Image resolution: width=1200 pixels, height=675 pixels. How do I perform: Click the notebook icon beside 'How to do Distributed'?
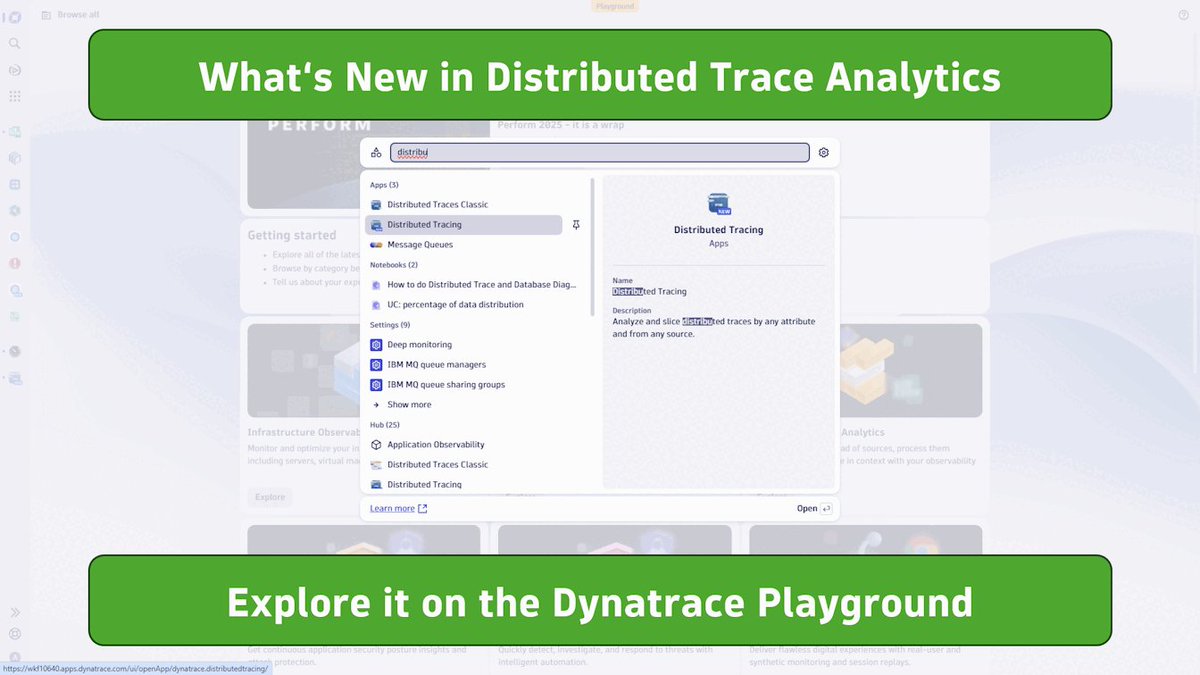pos(376,284)
